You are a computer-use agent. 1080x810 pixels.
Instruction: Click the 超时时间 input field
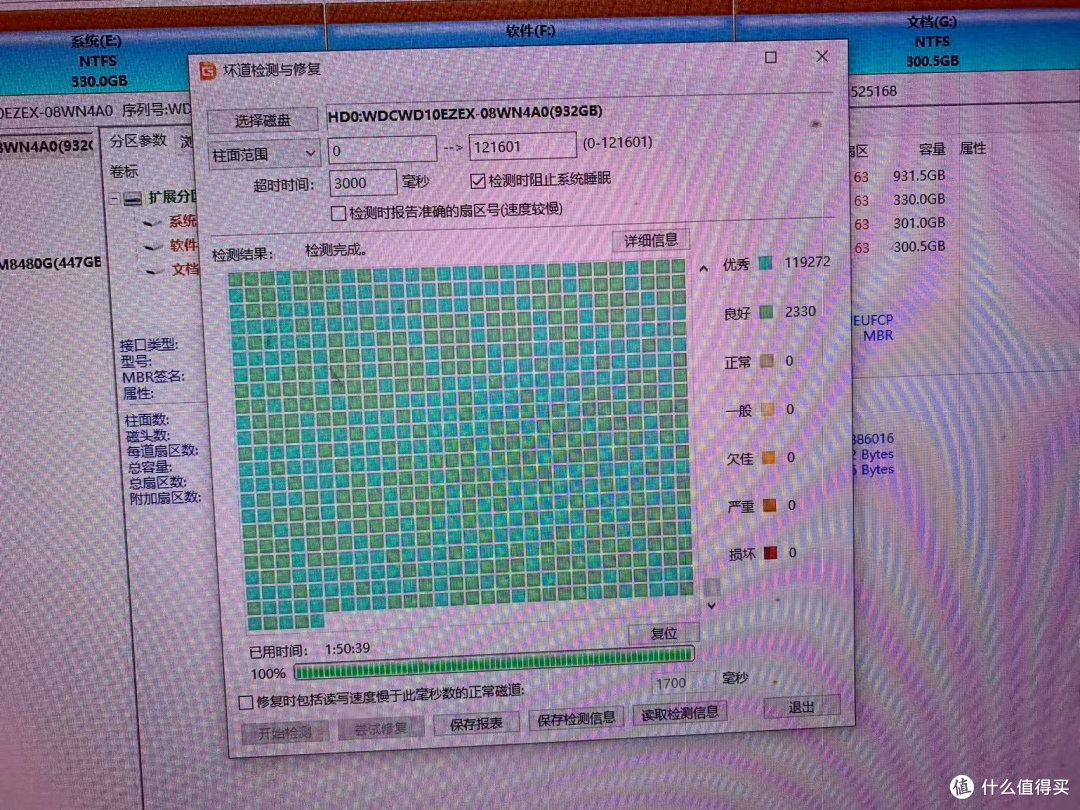[363, 183]
